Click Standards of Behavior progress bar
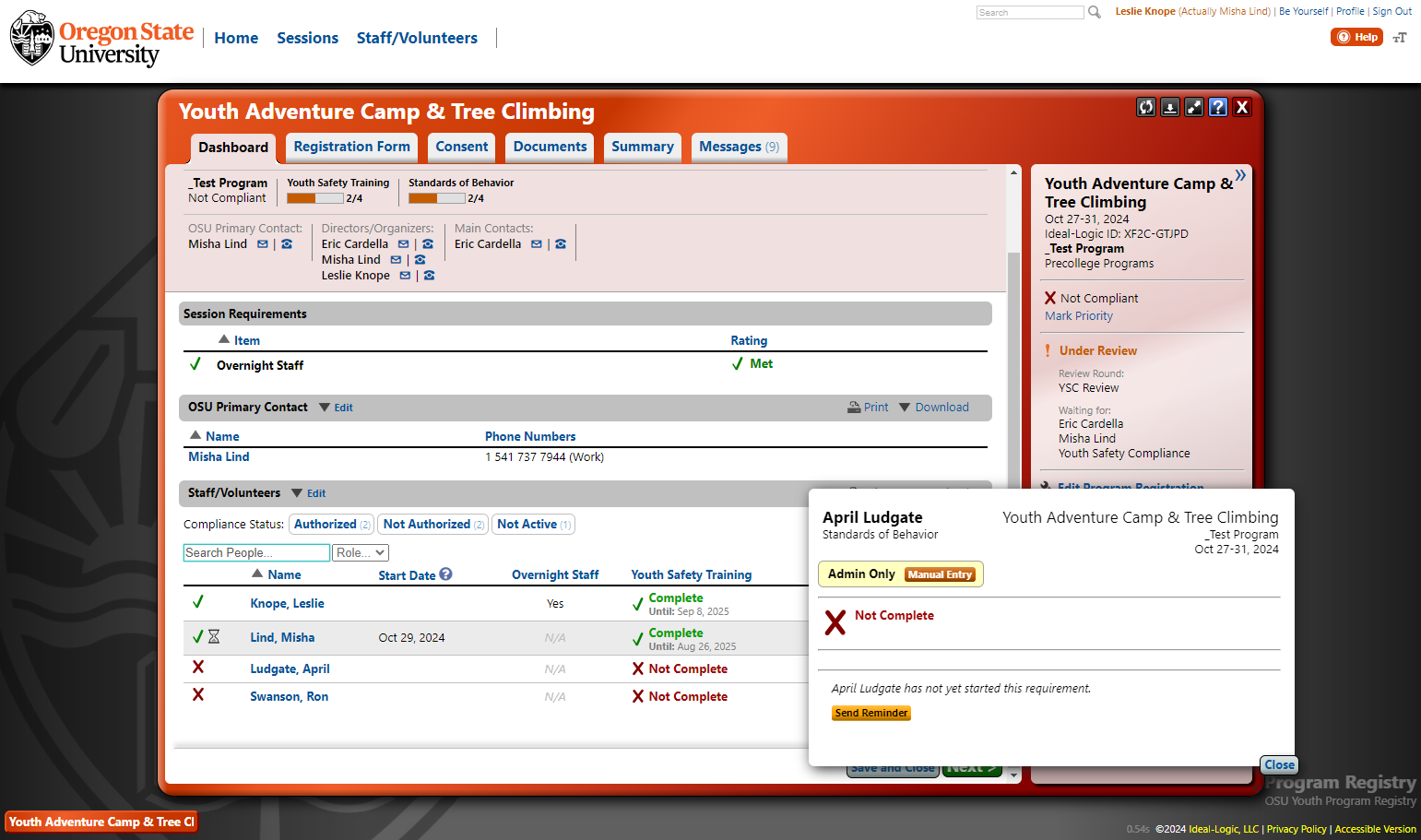Viewport: 1421px width, 840px height. (436, 198)
